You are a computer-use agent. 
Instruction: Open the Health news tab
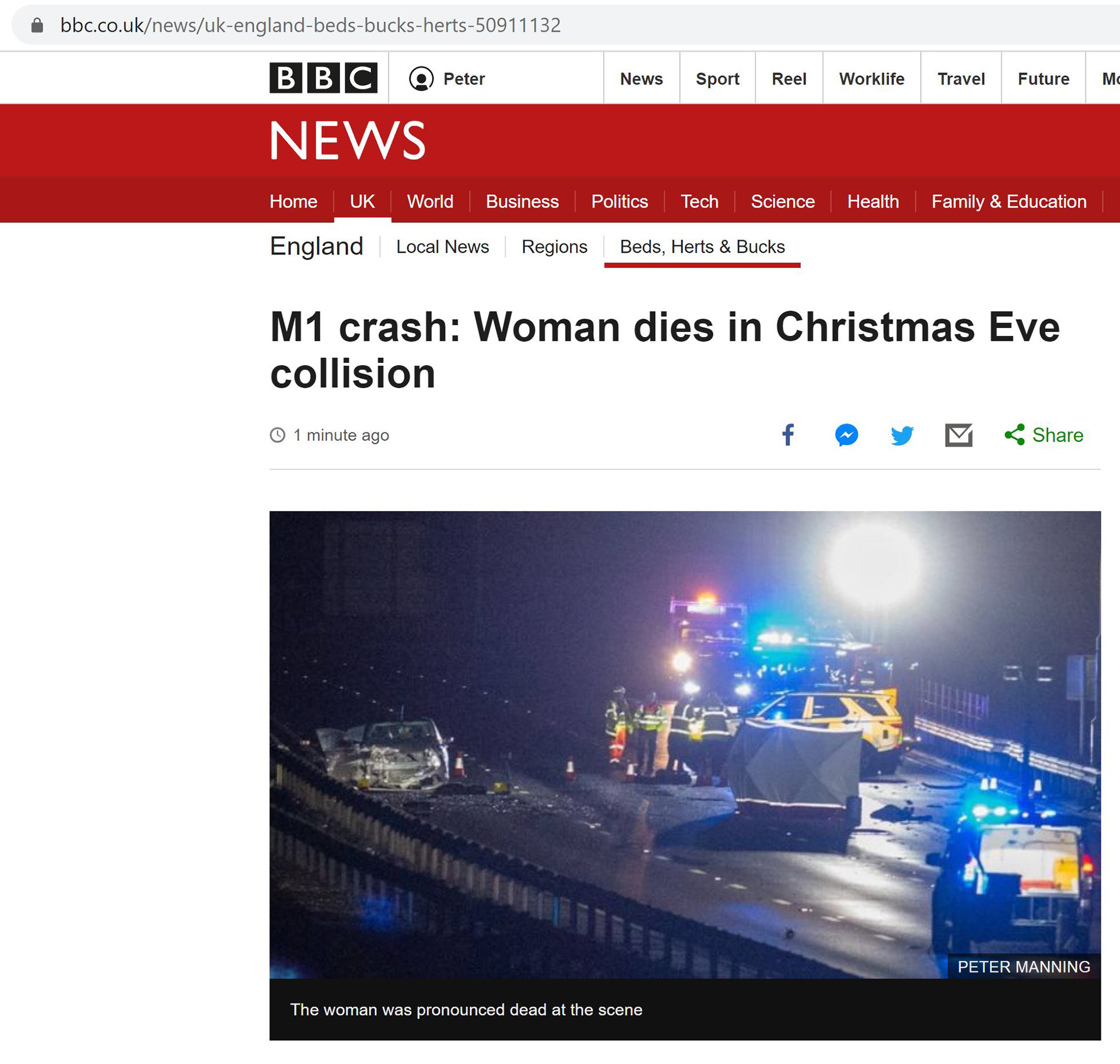(873, 201)
